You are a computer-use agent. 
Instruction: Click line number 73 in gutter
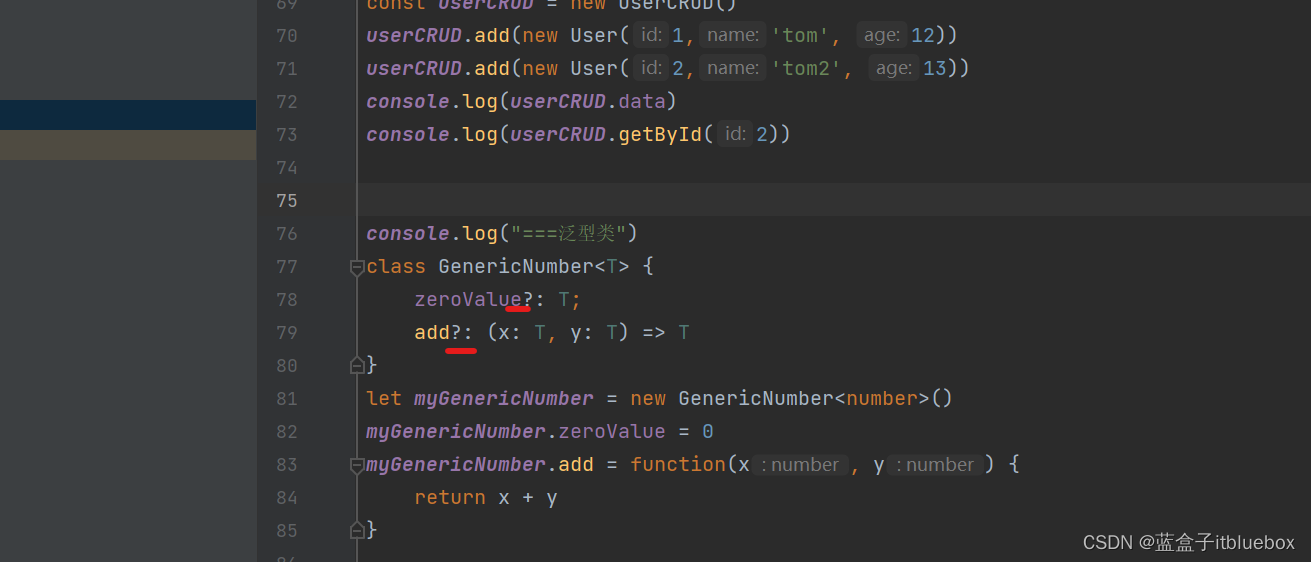[286, 135]
